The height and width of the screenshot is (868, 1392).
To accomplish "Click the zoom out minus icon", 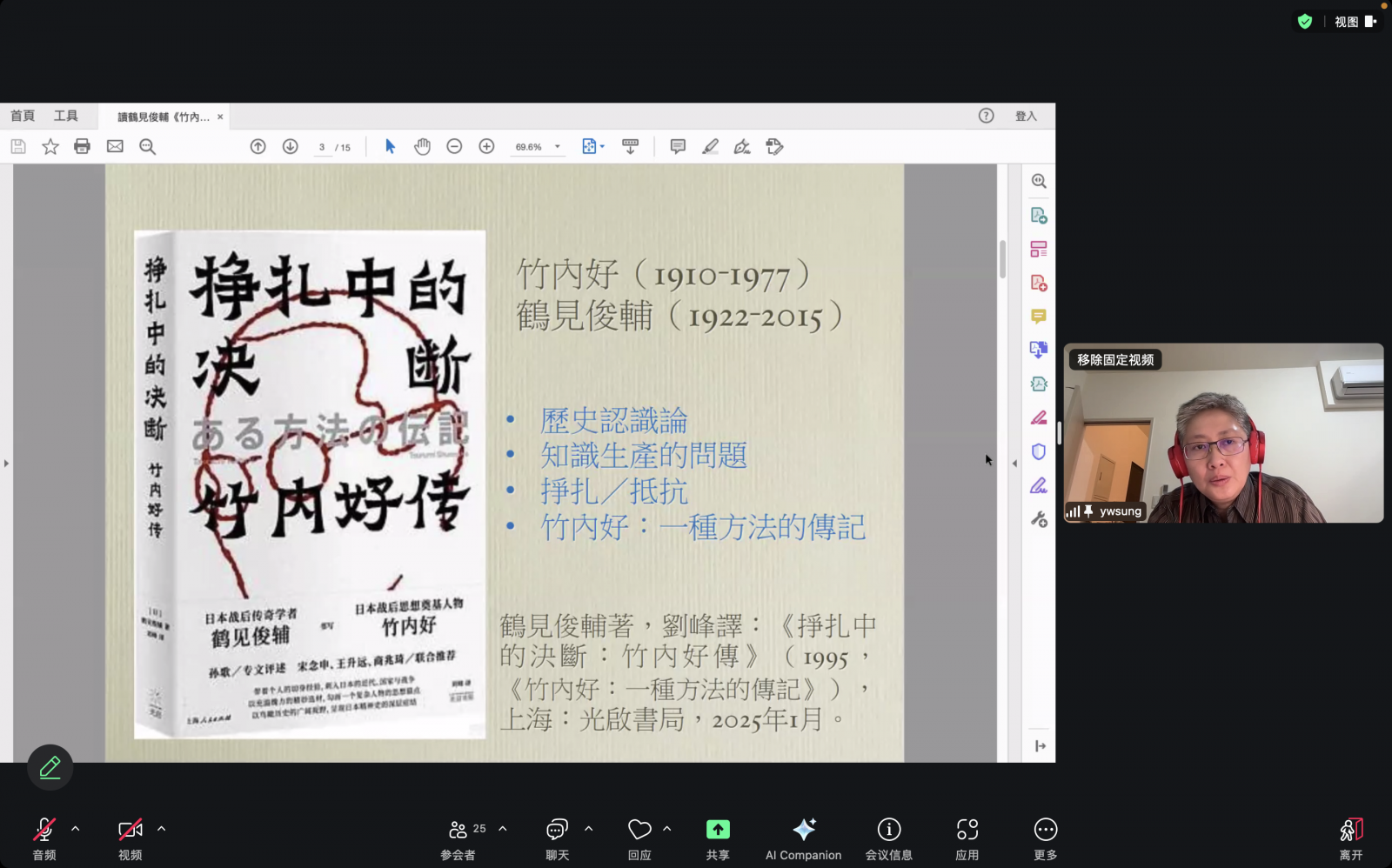I will [x=454, y=147].
